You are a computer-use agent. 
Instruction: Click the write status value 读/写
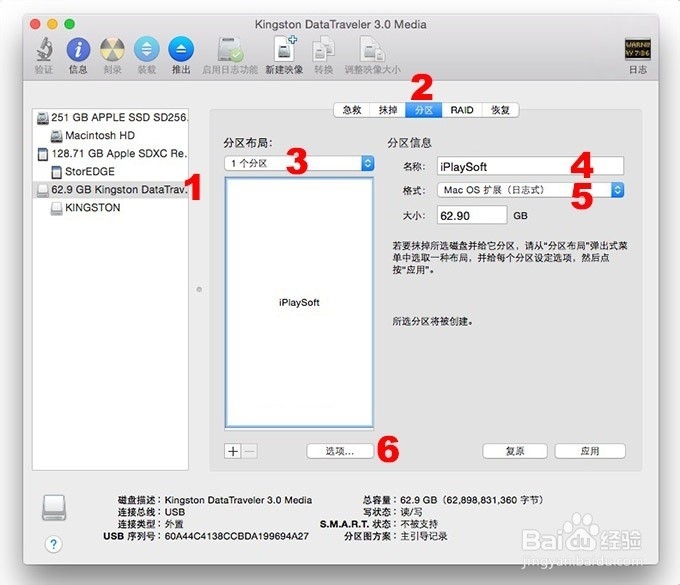[411, 512]
